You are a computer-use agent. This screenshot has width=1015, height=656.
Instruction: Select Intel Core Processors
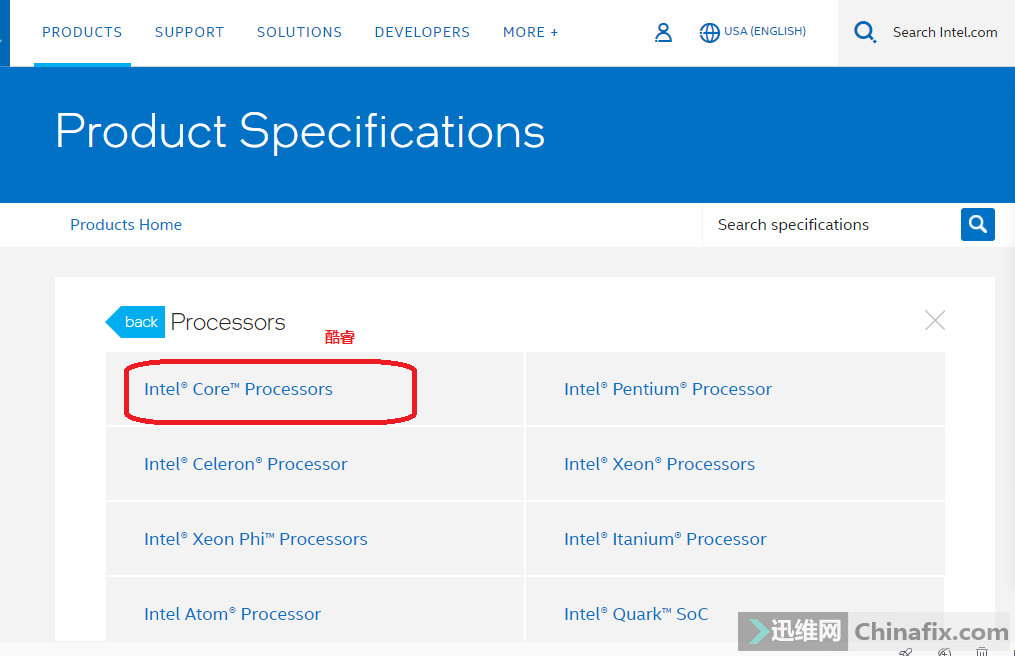pyautogui.click(x=238, y=389)
